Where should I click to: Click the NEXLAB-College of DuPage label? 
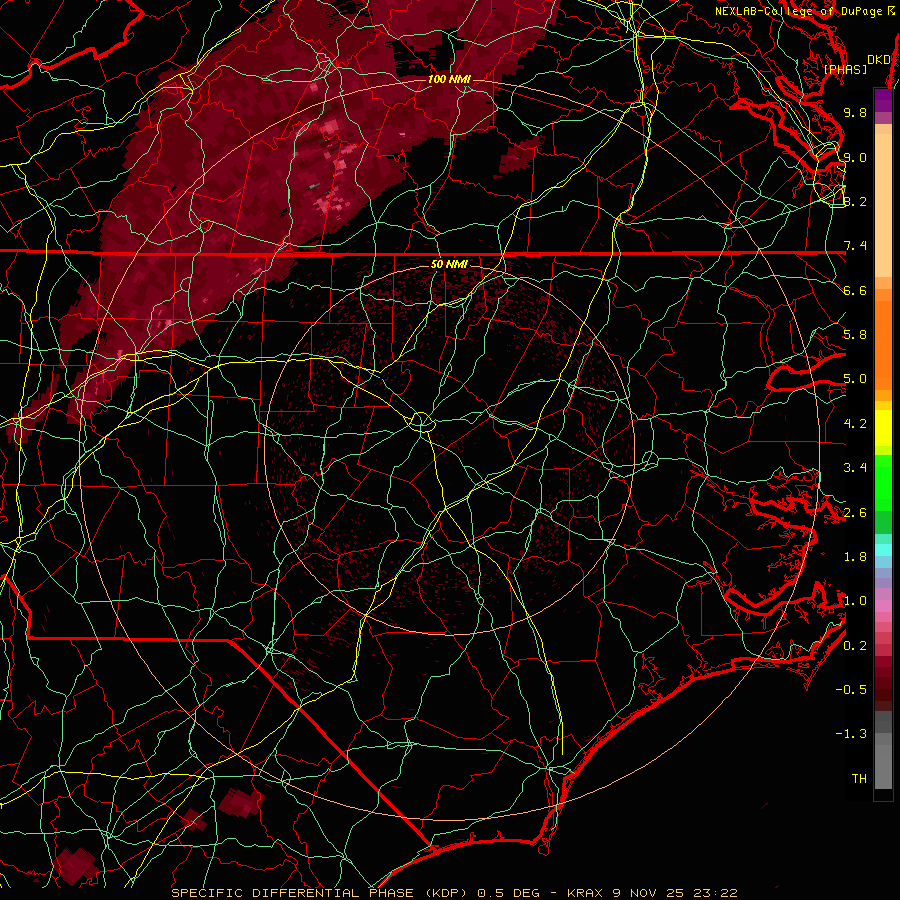click(x=804, y=11)
